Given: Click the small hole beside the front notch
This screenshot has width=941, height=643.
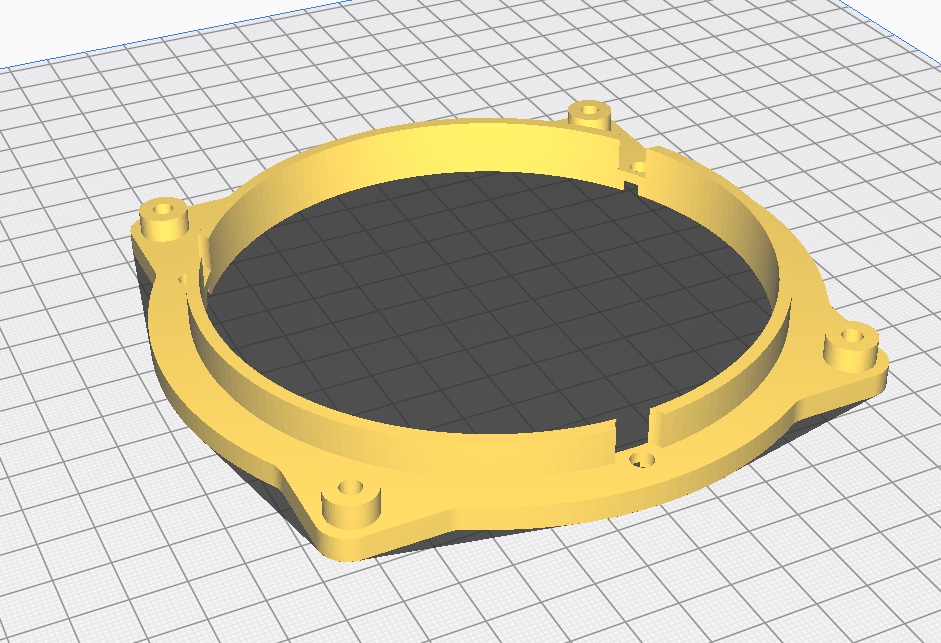Looking at the screenshot, I should pos(642,461).
